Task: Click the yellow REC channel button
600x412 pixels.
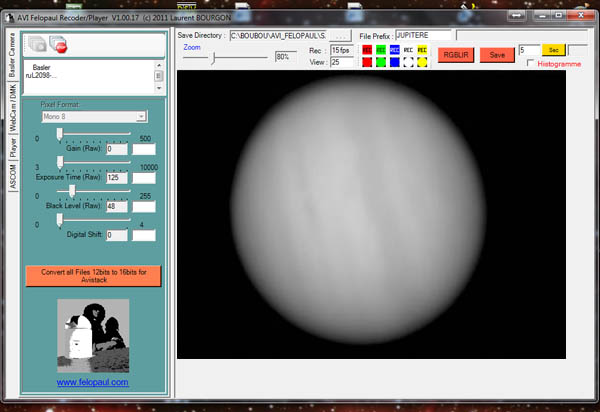Action: point(422,50)
